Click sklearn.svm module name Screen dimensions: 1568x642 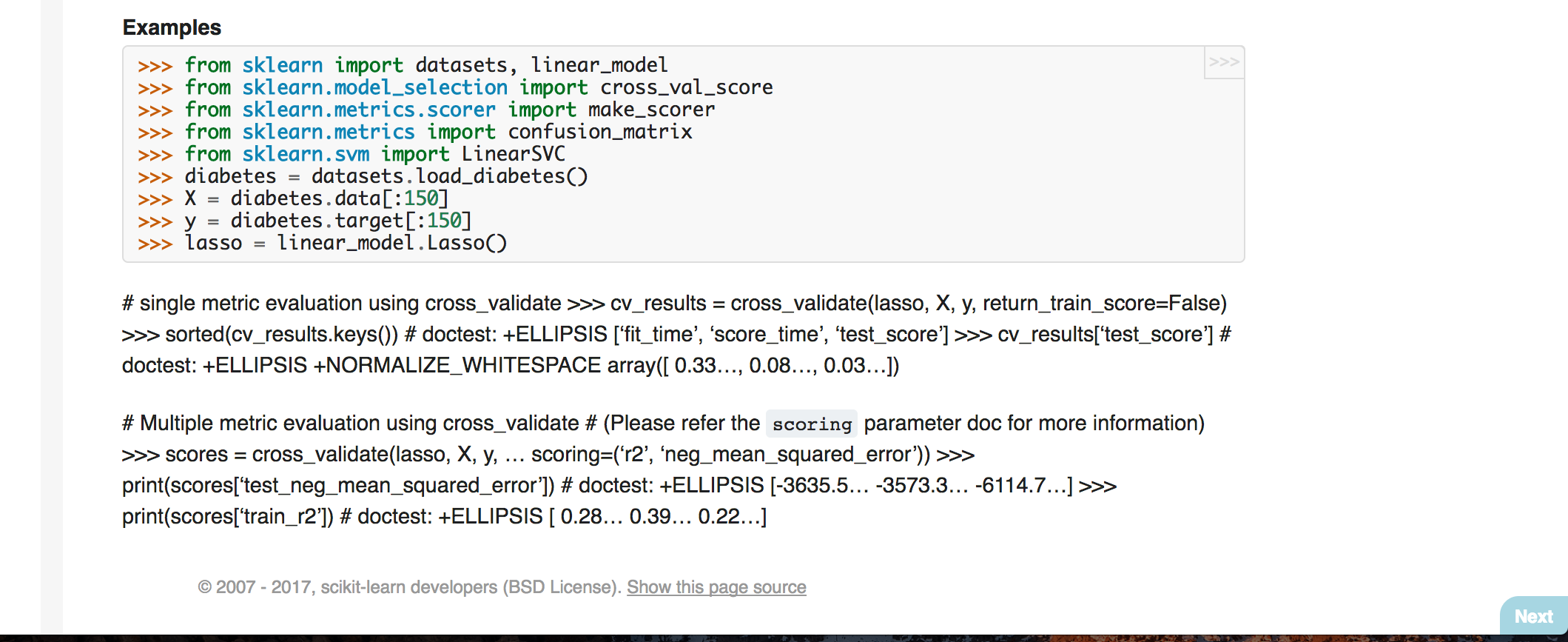click(x=306, y=154)
